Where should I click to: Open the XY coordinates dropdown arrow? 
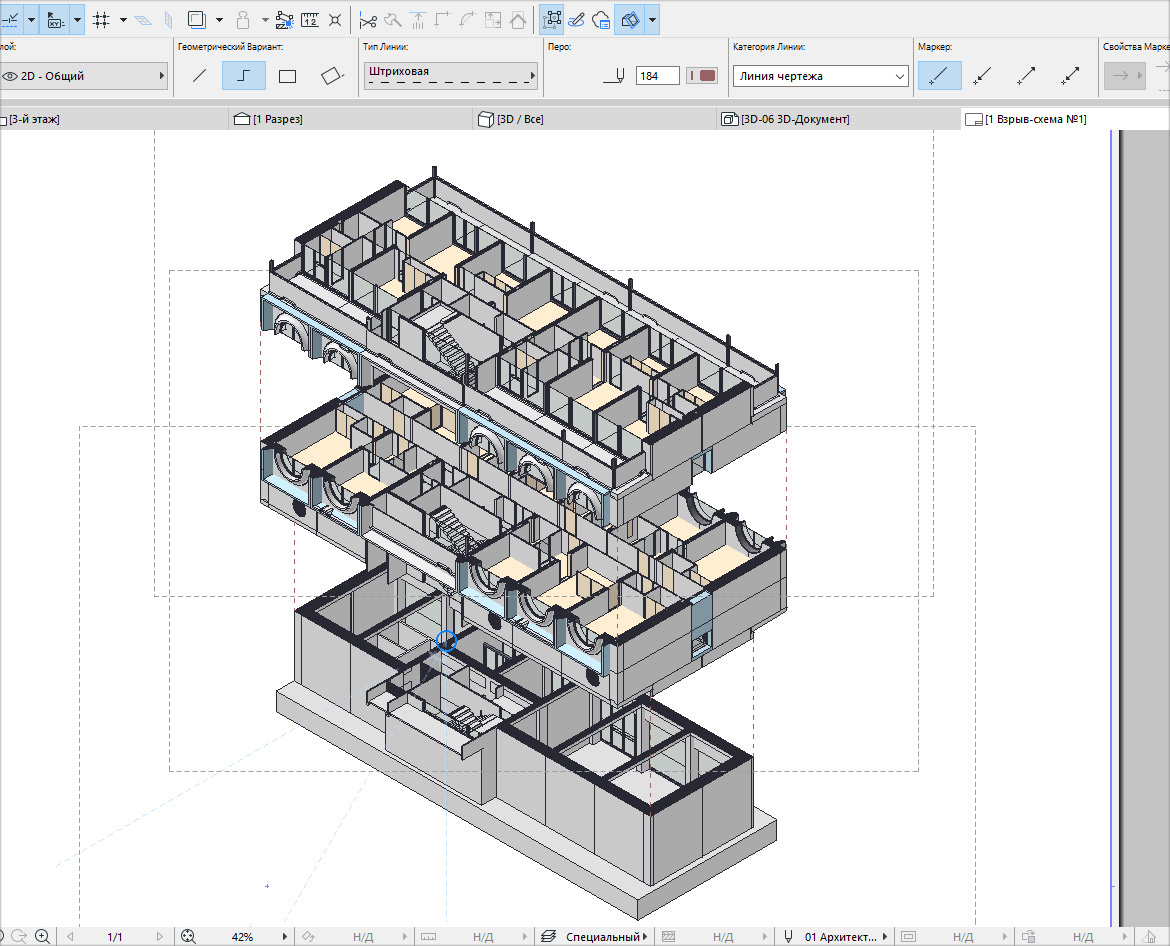(x=77, y=20)
